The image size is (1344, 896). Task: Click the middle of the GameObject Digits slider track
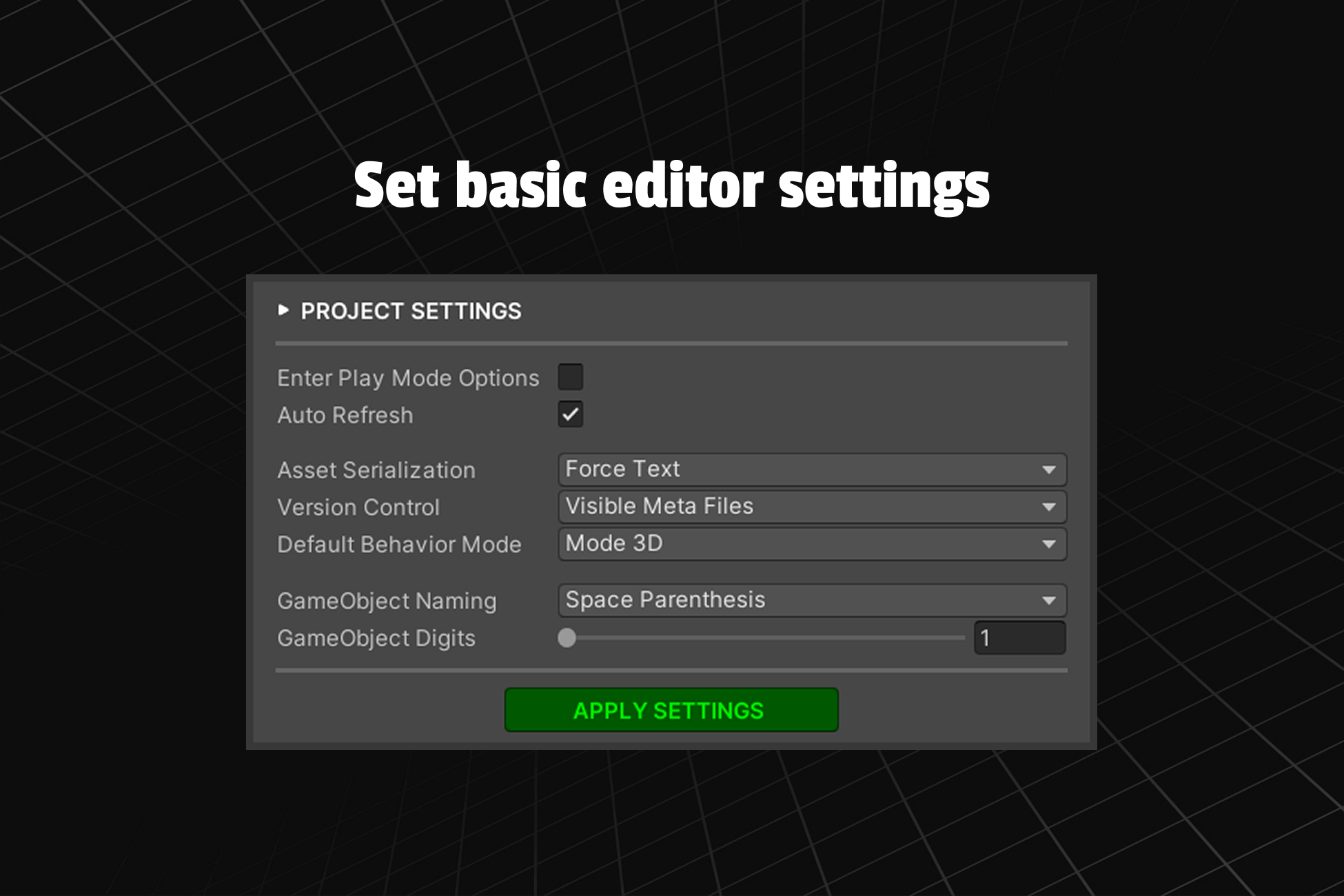[766, 638]
